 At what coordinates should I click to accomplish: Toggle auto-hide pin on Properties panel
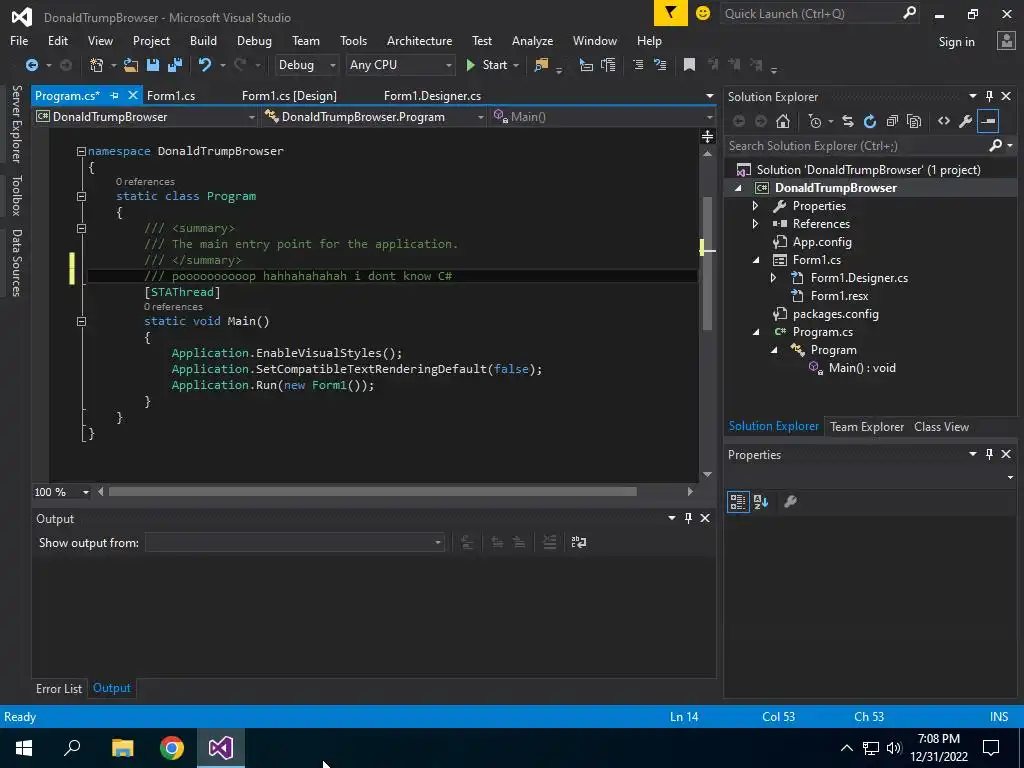click(989, 454)
